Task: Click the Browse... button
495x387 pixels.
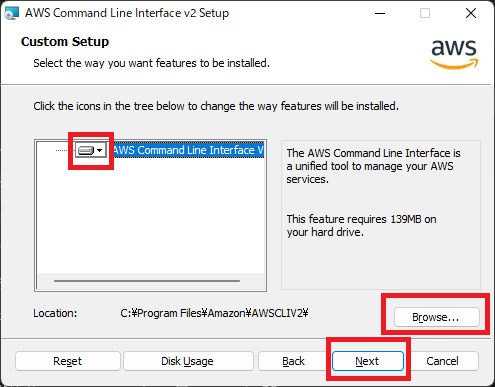Action: (x=436, y=317)
